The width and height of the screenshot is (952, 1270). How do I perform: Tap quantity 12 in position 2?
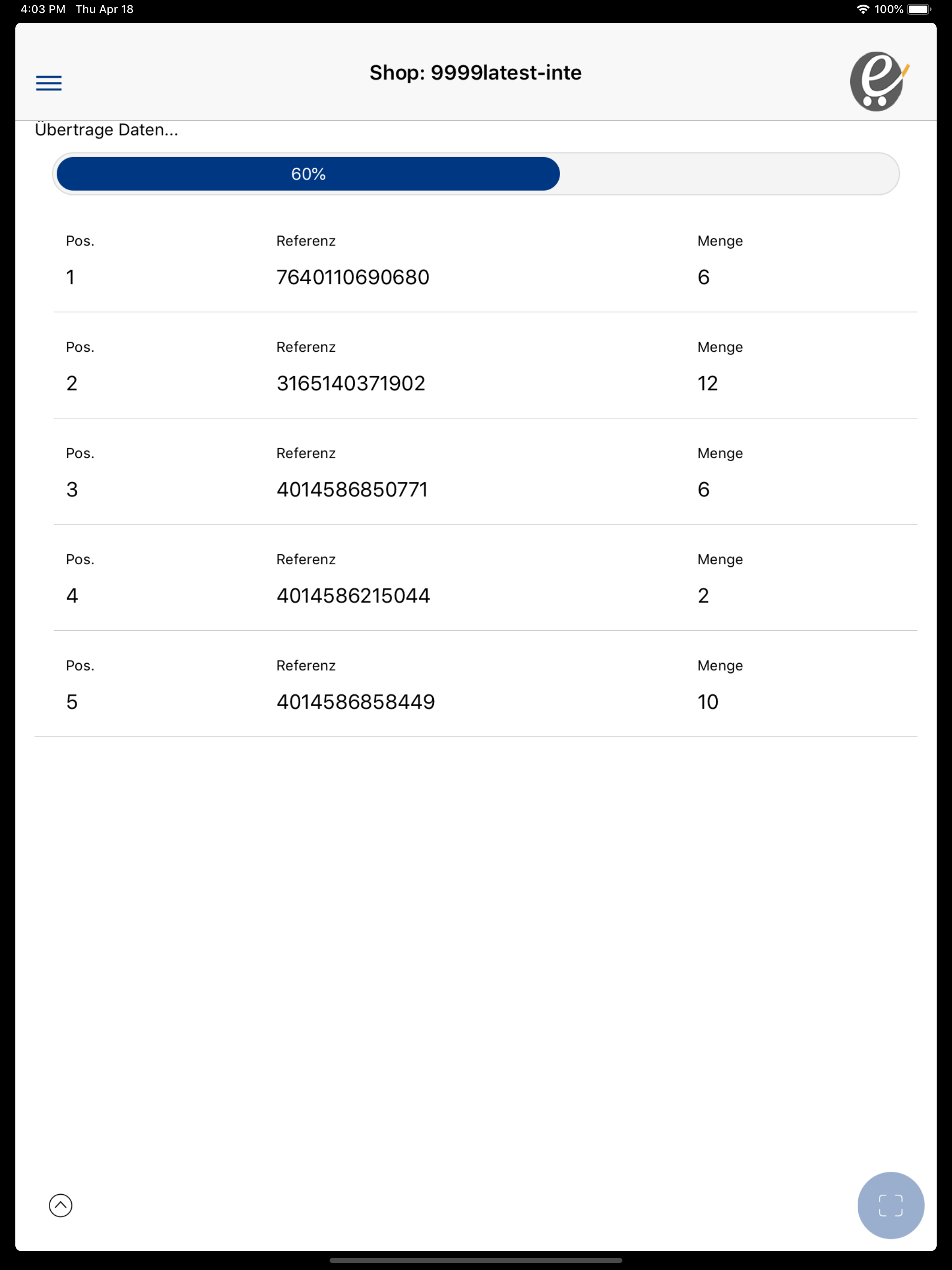(x=707, y=384)
